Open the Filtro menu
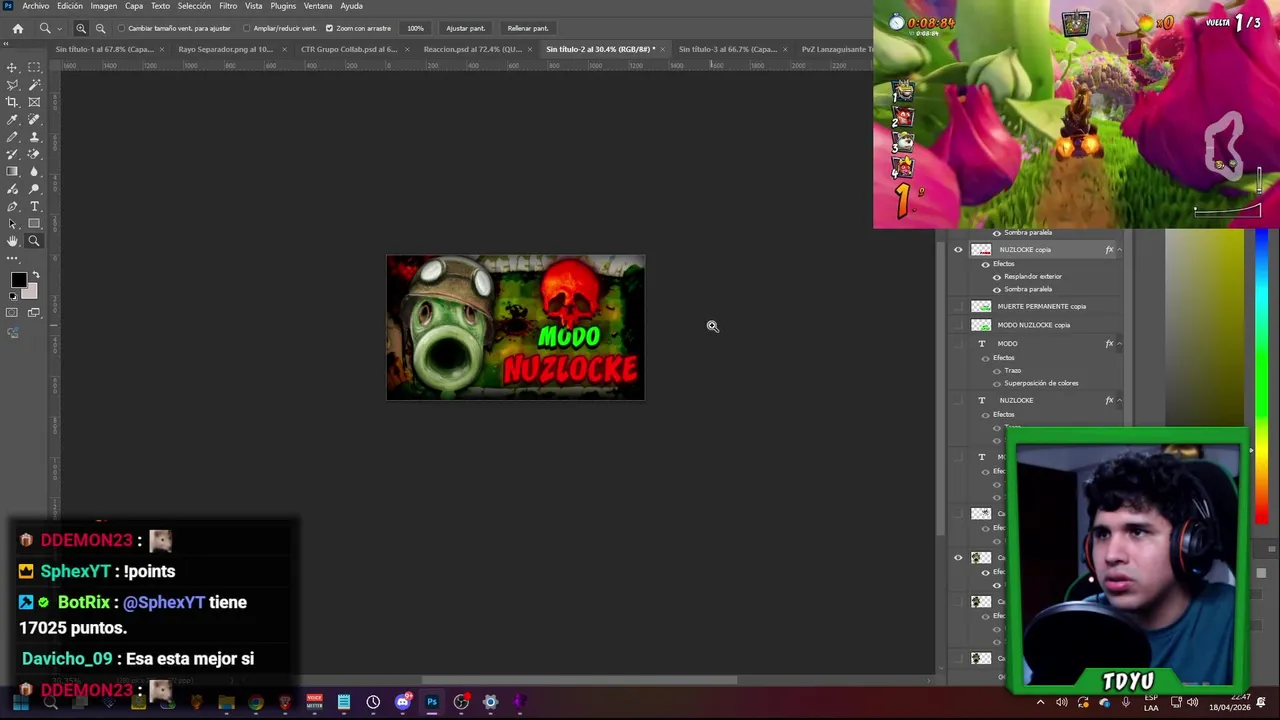Viewport: 1280px width, 720px height. click(228, 6)
